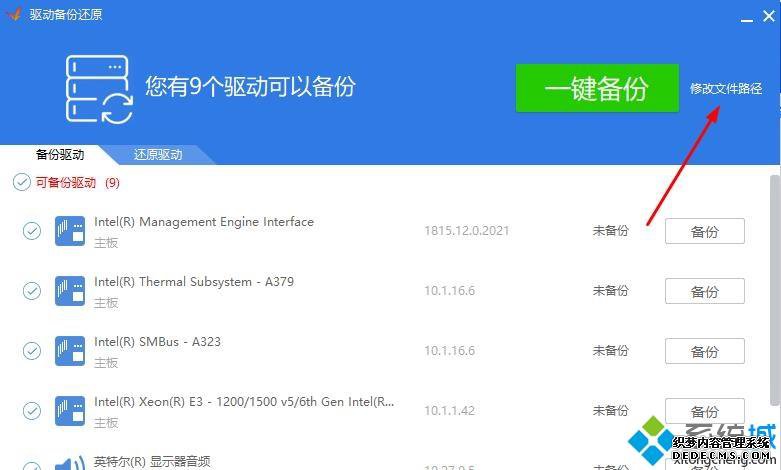
Task: Click driver name 英特尔(R) 显示器音频
Action: coord(152,462)
